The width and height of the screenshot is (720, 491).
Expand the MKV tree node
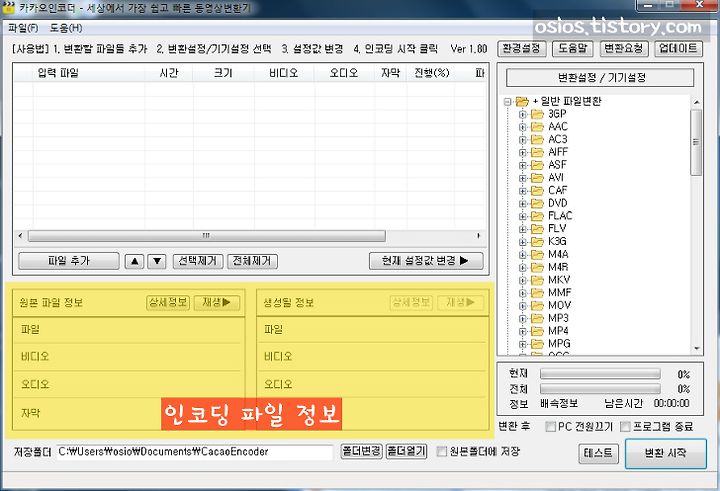523,280
